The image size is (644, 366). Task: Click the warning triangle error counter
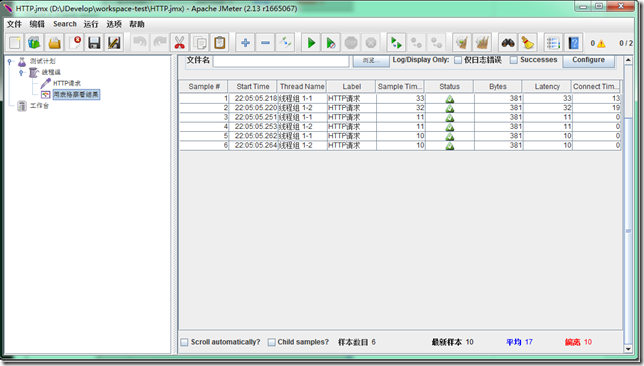601,44
